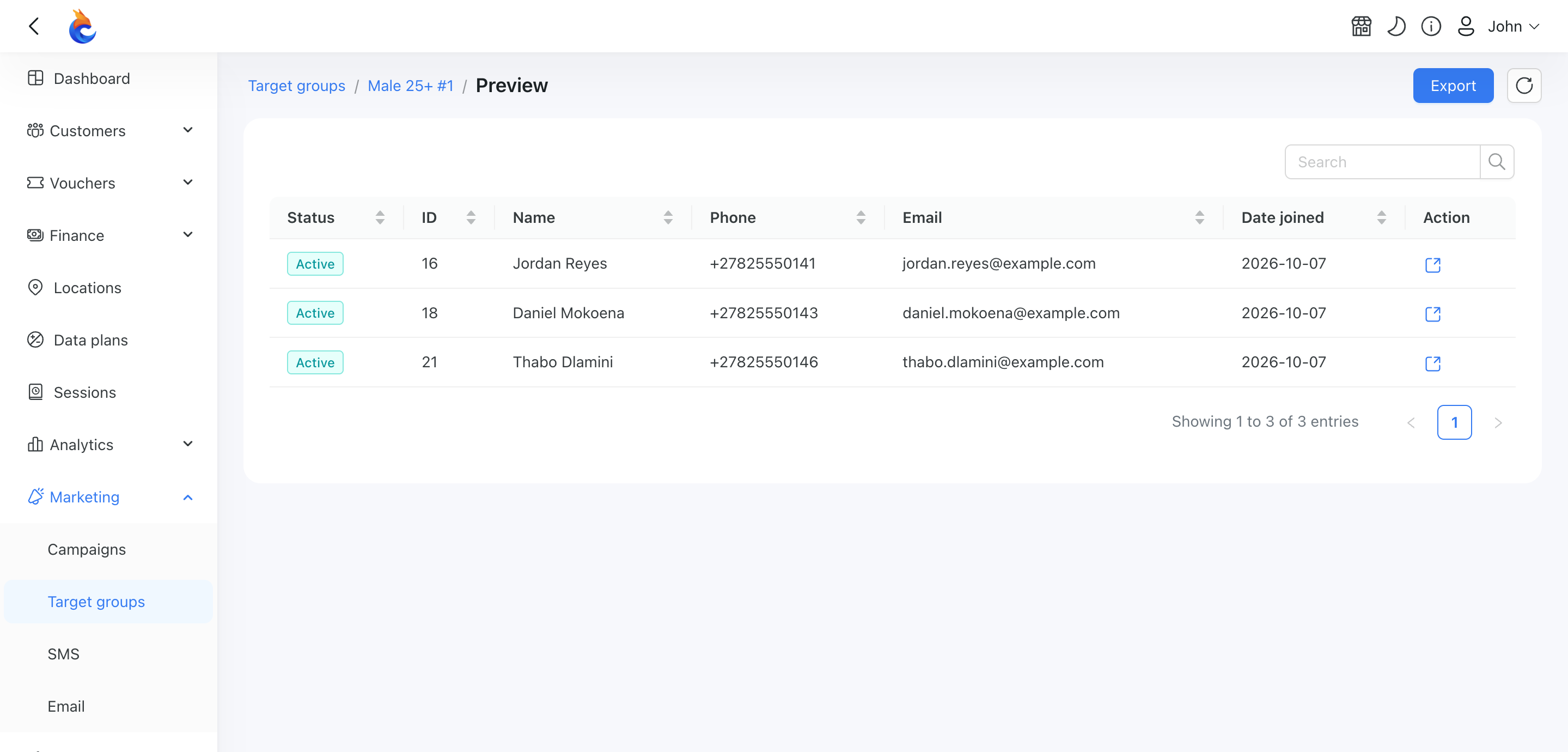The height and width of the screenshot is (752, 1568).
Task: Click the Data plans gauge icon
Action: click(35, 340)
